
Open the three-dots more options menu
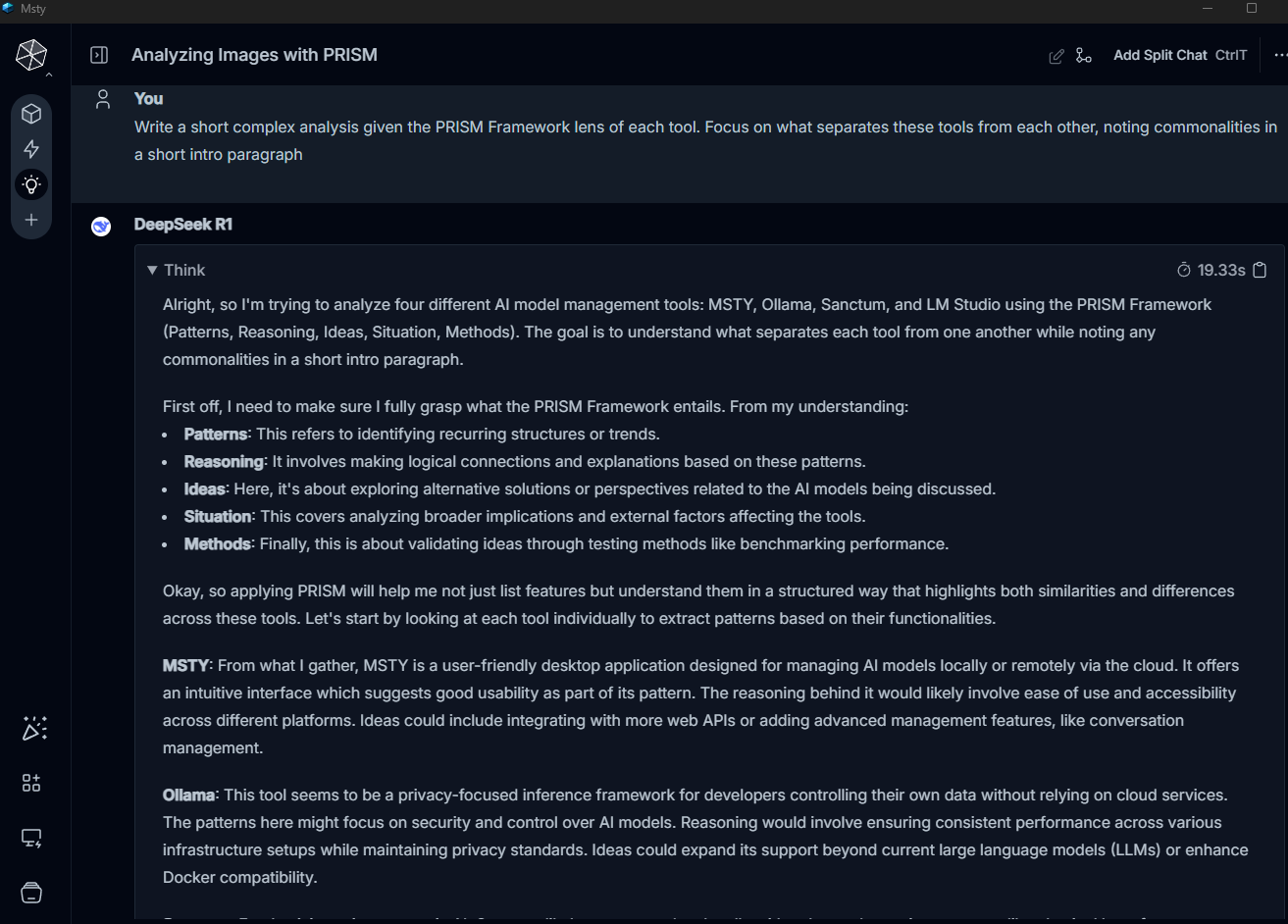click(1279, 56)
